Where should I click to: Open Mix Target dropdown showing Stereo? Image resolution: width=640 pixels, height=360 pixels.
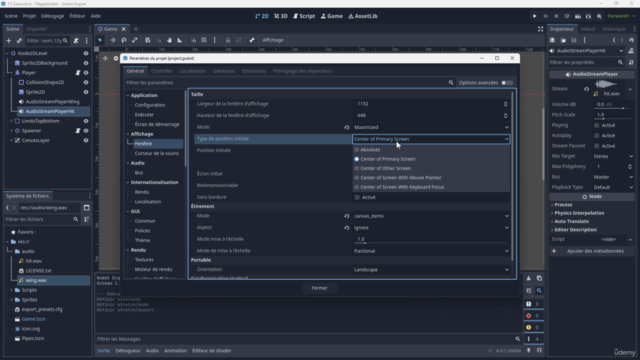click(613, 156)
